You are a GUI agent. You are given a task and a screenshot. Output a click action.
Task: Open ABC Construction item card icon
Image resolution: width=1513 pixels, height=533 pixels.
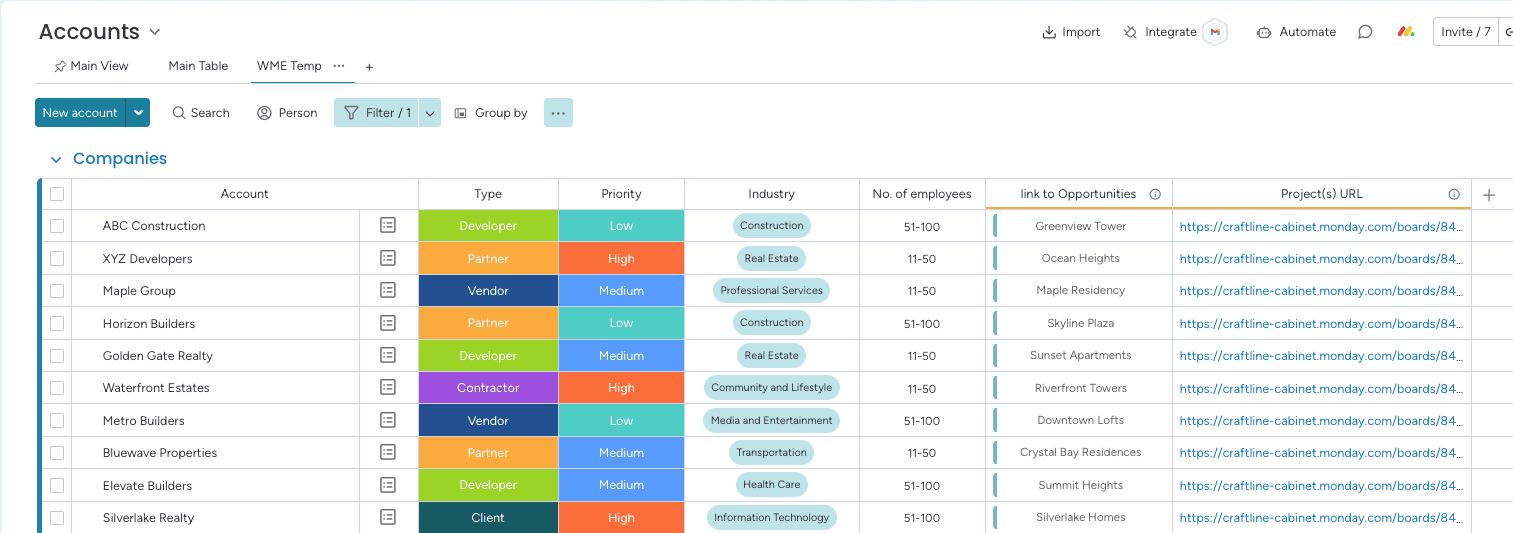click(388, 226)
